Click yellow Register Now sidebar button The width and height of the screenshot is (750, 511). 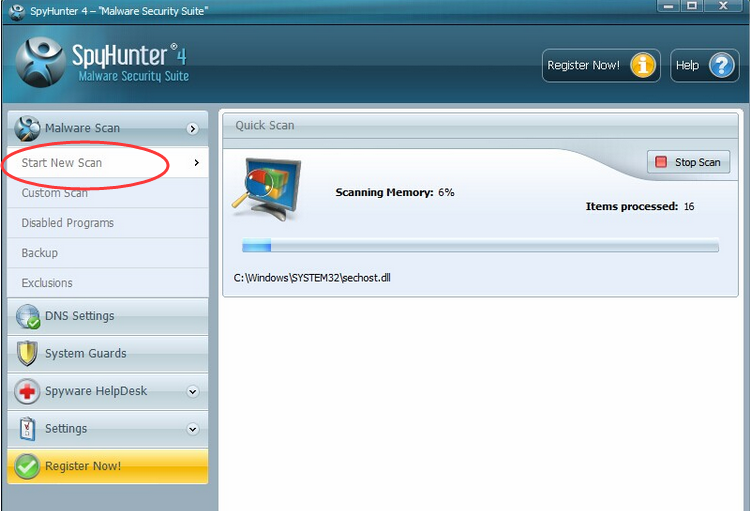108,466
